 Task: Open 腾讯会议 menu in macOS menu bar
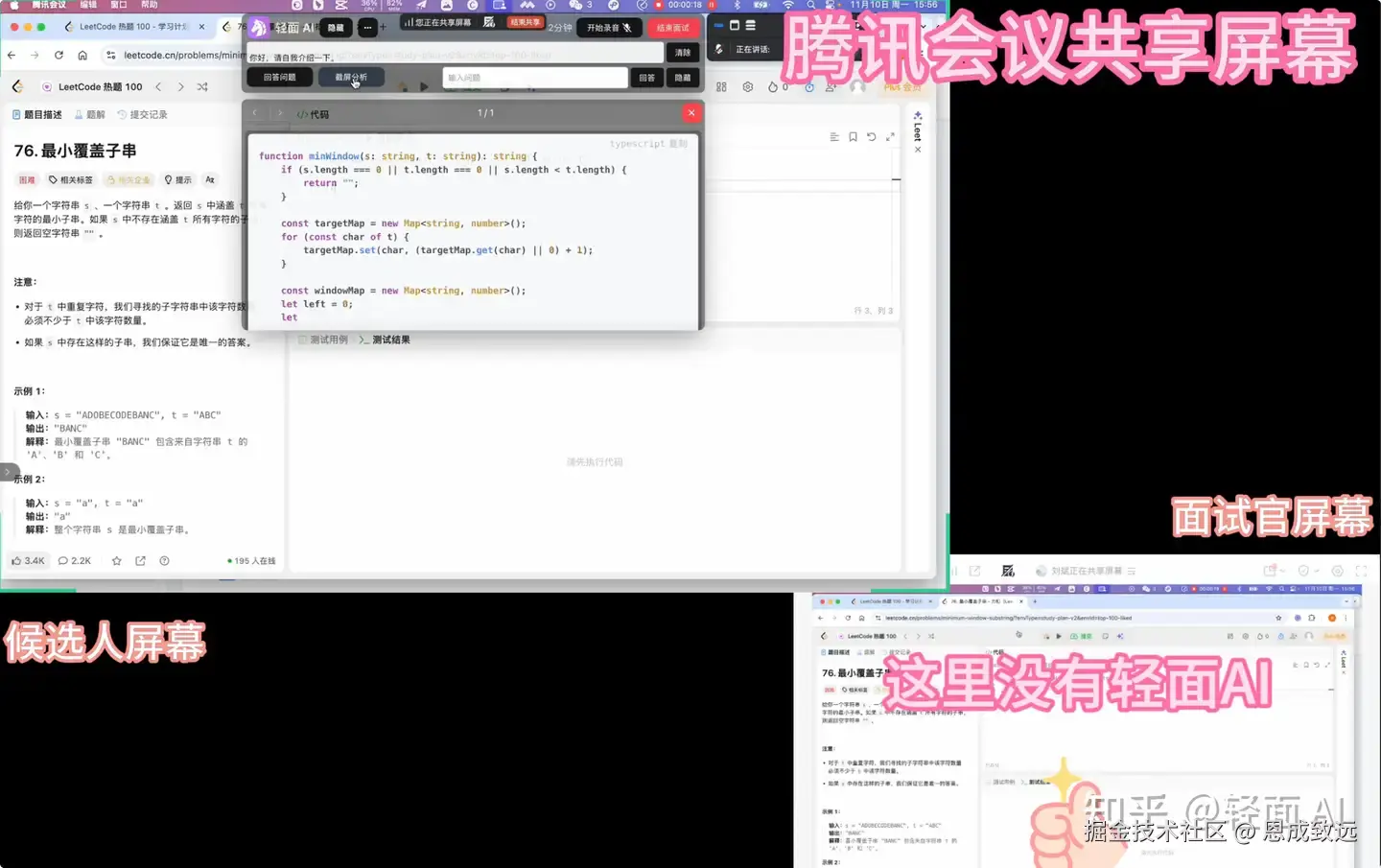[x=49, y=5]
